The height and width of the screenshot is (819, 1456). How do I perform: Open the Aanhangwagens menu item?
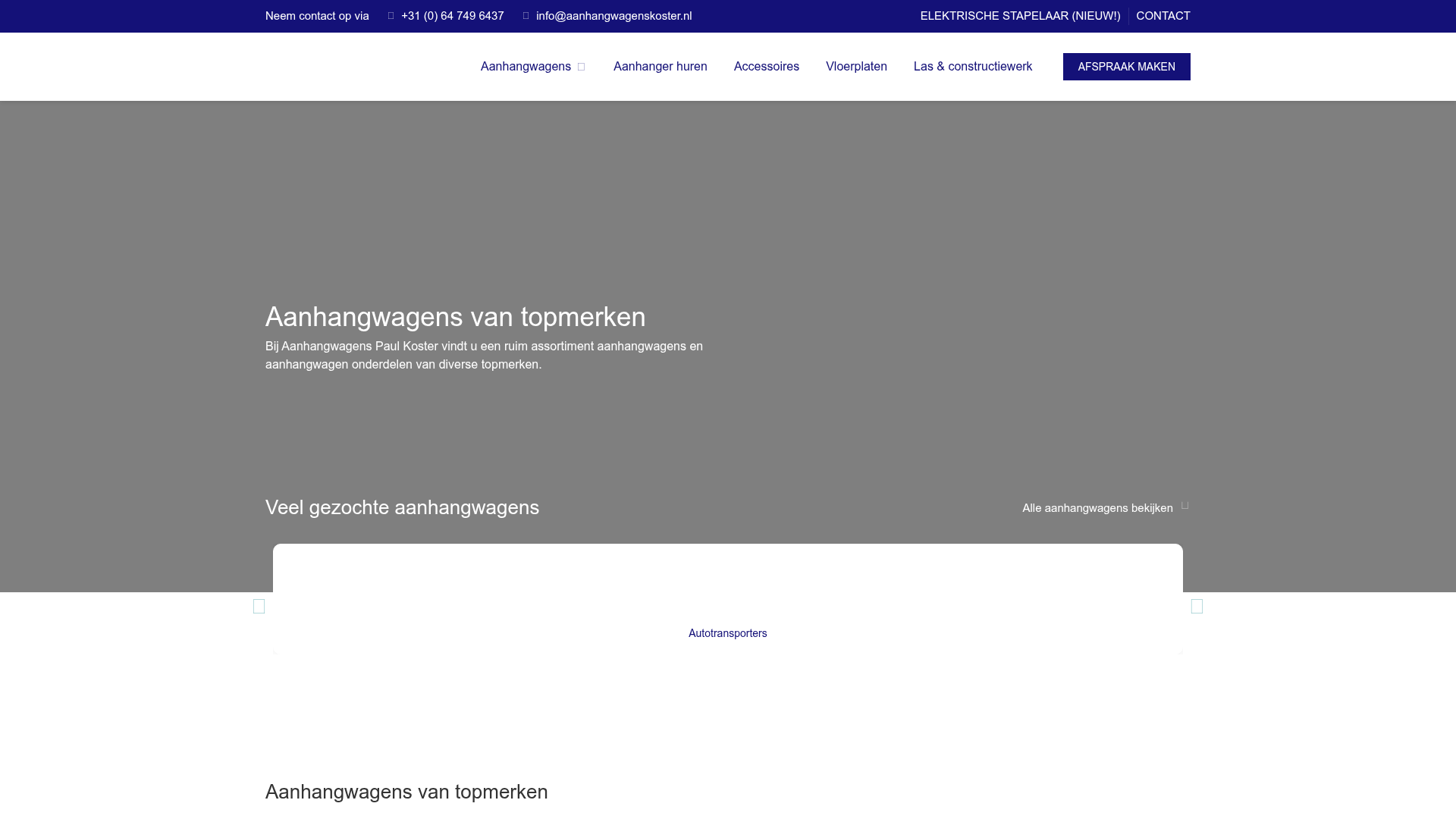pos(526,67)
